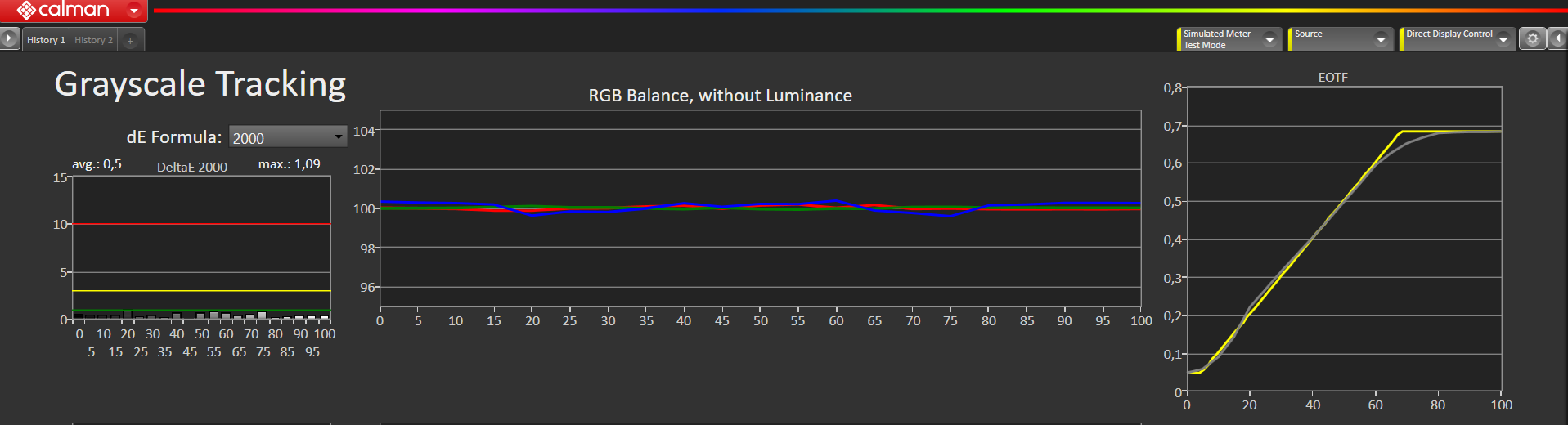Open settings with the gear icon
1568x425 pixels.
pyautogui.click(x=1533, y=38)
